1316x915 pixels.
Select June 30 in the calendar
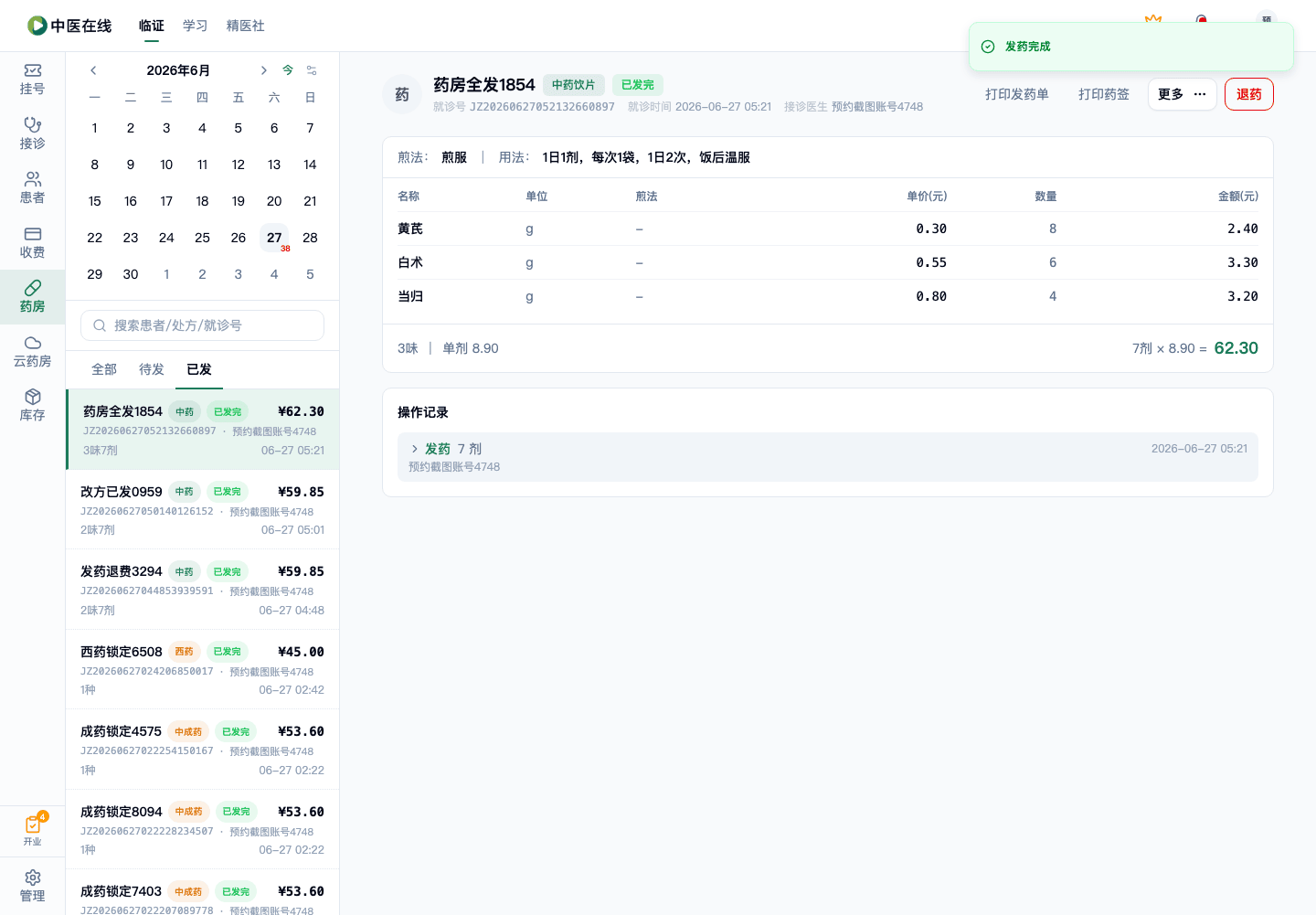tap(131, 274)
